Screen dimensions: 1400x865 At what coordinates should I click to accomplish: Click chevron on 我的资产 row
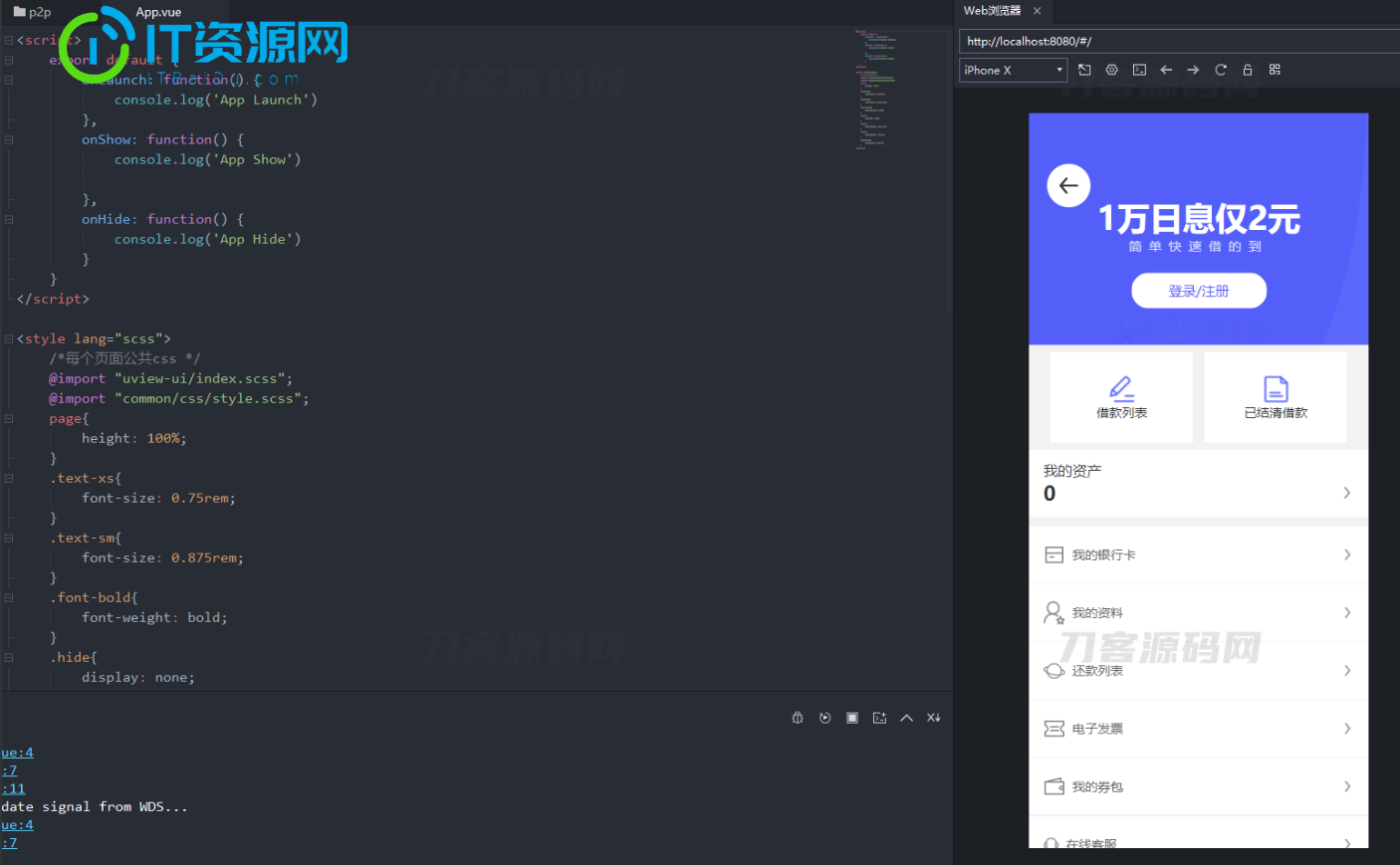(1346, 493)
